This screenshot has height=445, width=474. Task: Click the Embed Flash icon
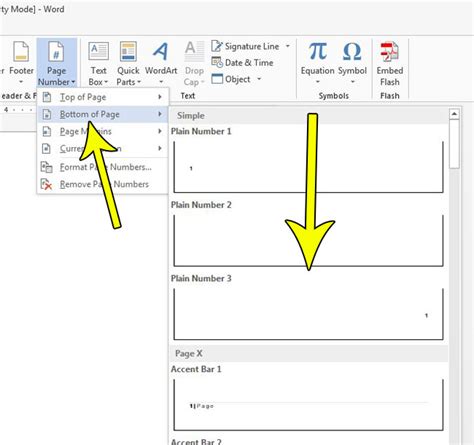coord(389,51)
